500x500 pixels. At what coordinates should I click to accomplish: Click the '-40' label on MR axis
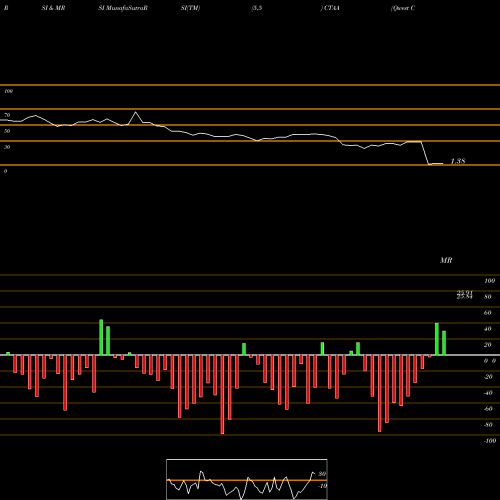click(x=488, y=393)
